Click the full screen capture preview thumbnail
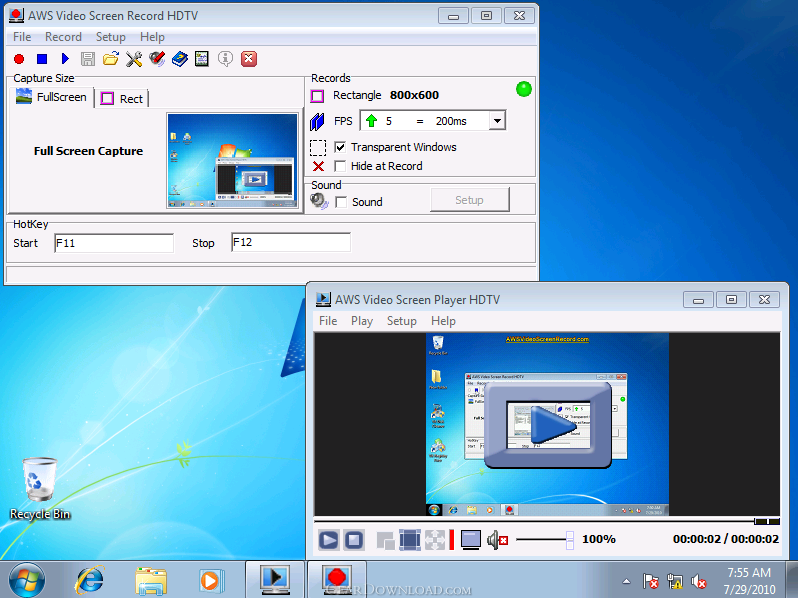Screen dimensions: 798x598 [x=233, y=160]
